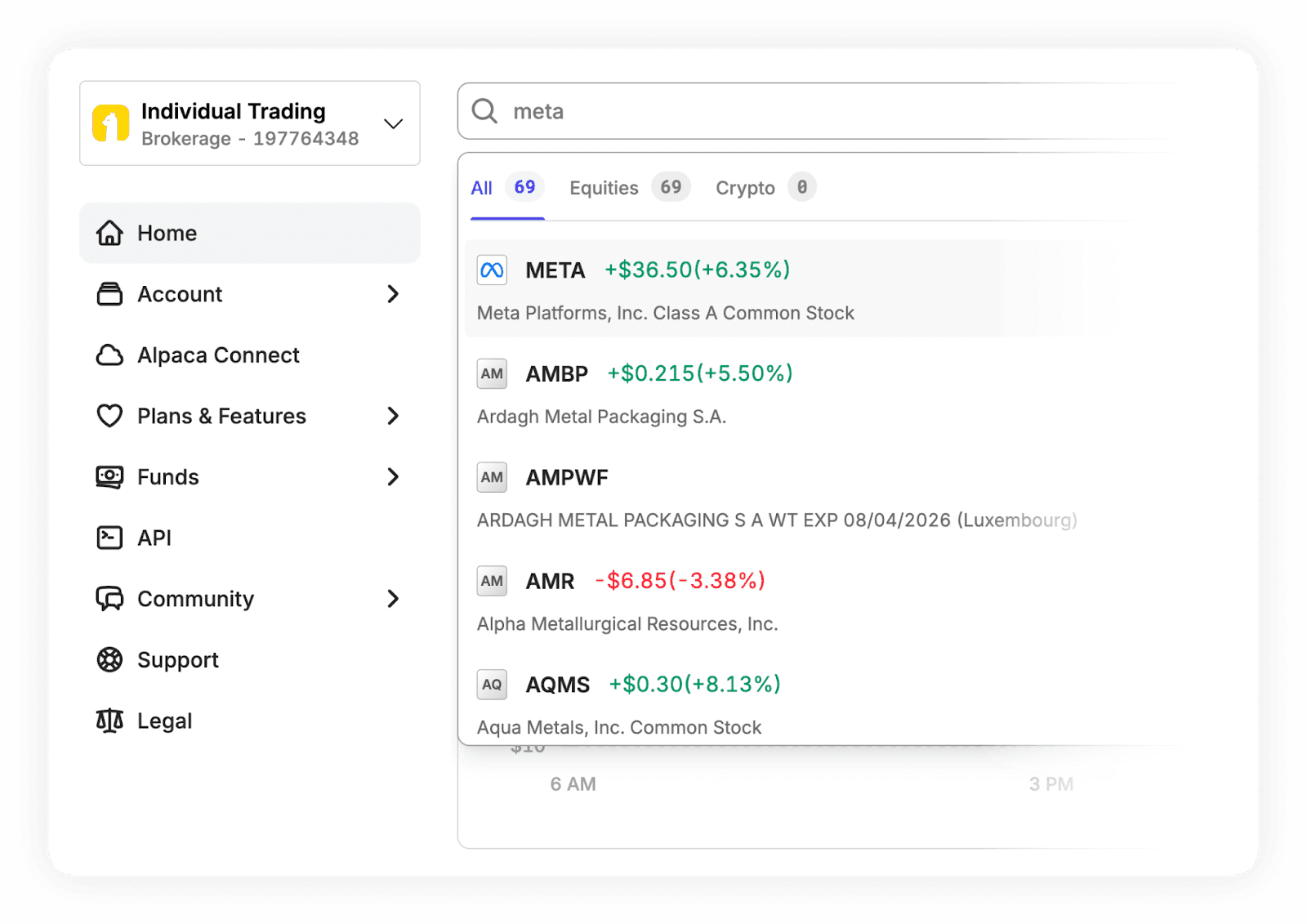Click the AMPWF ticker badge icon
The height and width of the screenshot is (924, 1307).
pyautogui.click(x=492, y=477)
